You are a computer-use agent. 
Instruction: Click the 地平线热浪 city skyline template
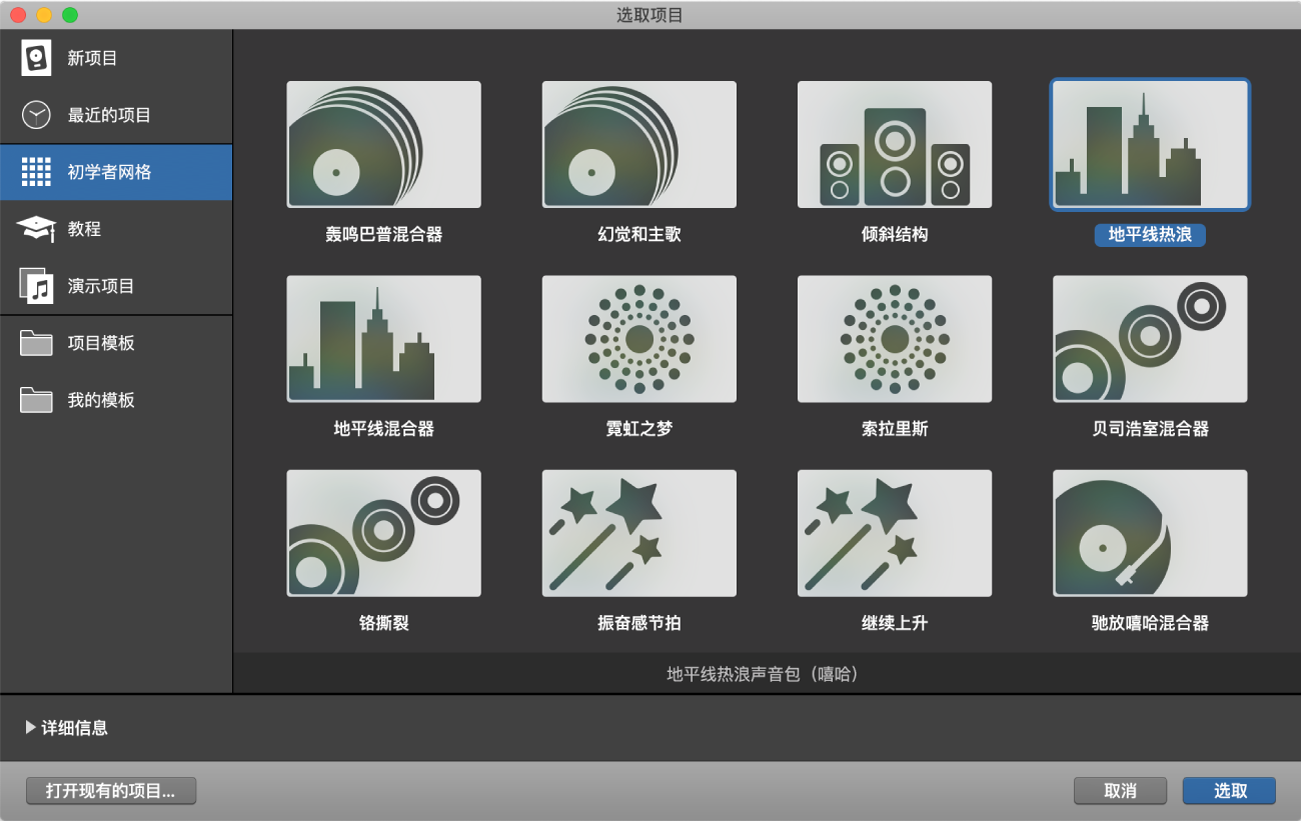pos(1148,144)
